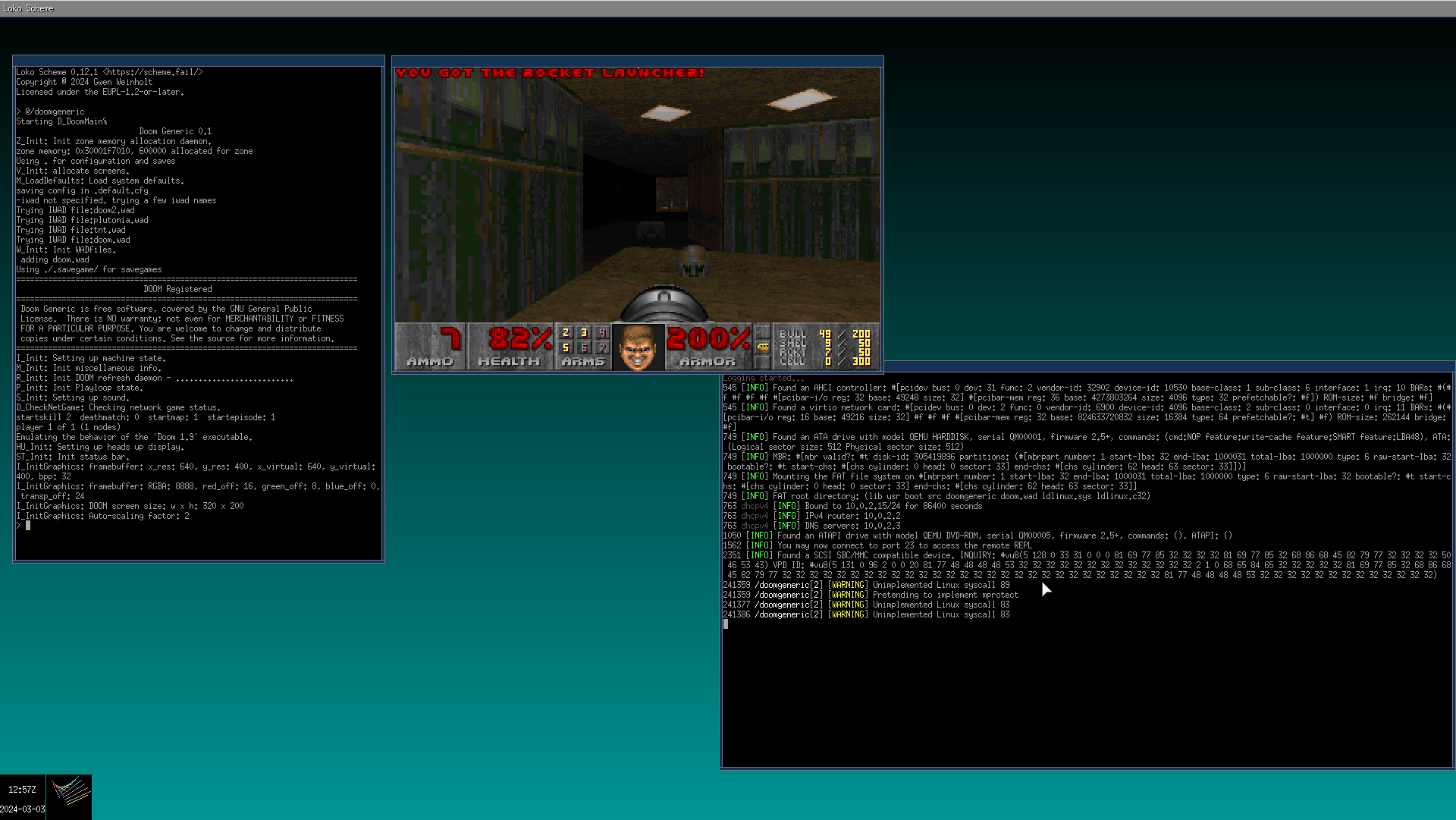
Task: Click the 200% ARMOR readout
Action: pos(708,339)
